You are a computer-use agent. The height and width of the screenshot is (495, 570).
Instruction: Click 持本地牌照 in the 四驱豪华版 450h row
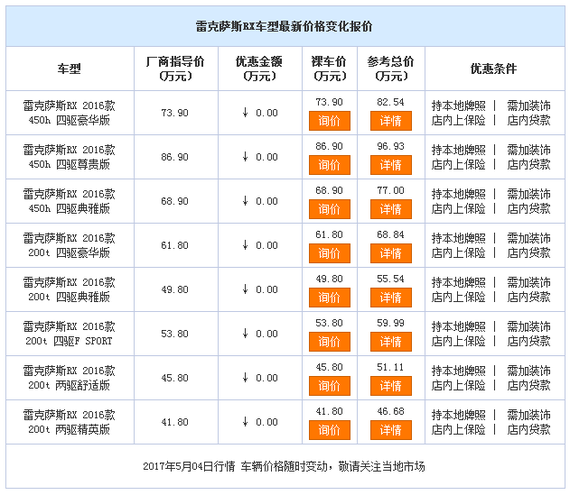pos(459,106)
